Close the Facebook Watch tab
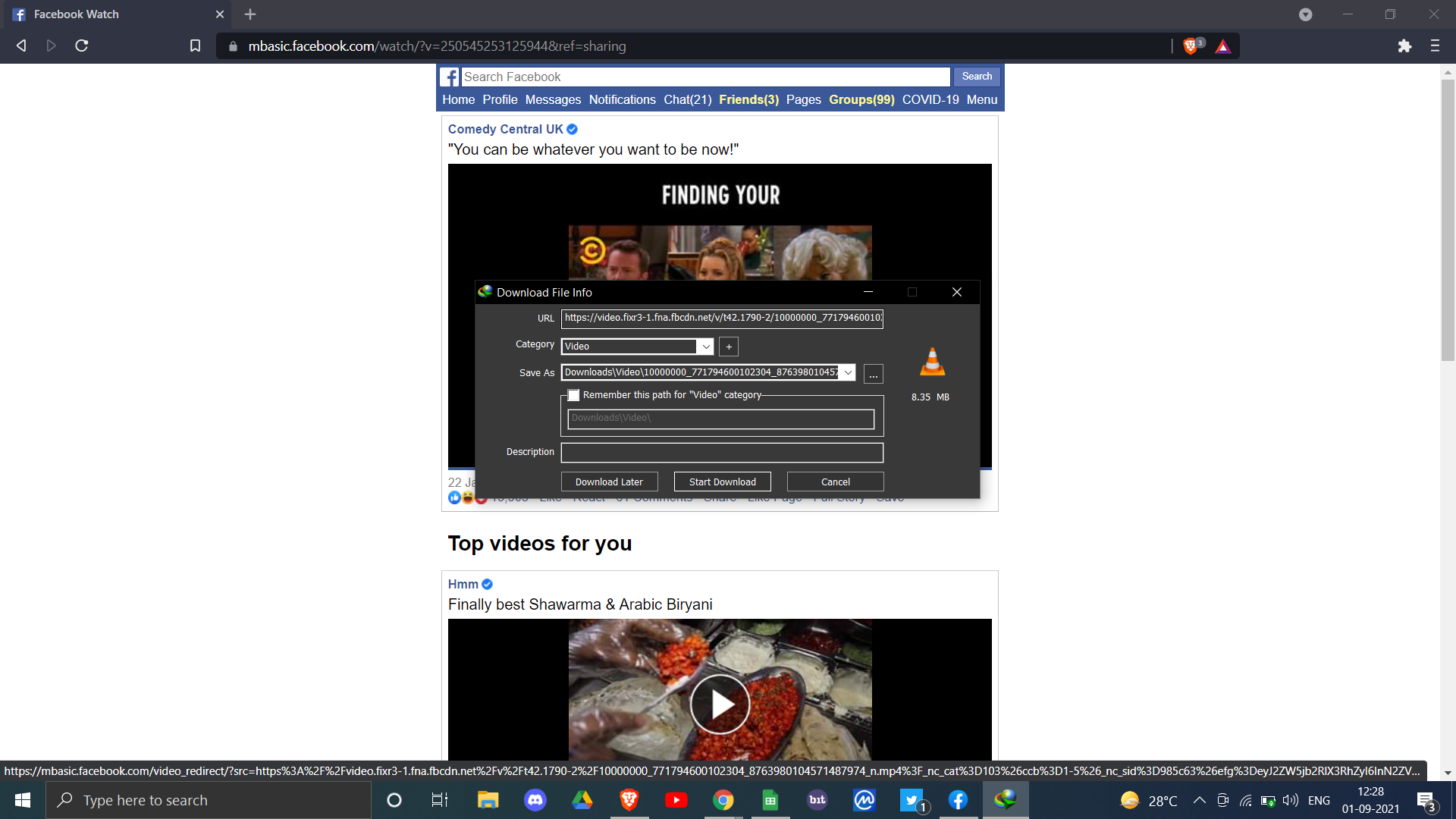1456x819 pixels. point(220,14)
